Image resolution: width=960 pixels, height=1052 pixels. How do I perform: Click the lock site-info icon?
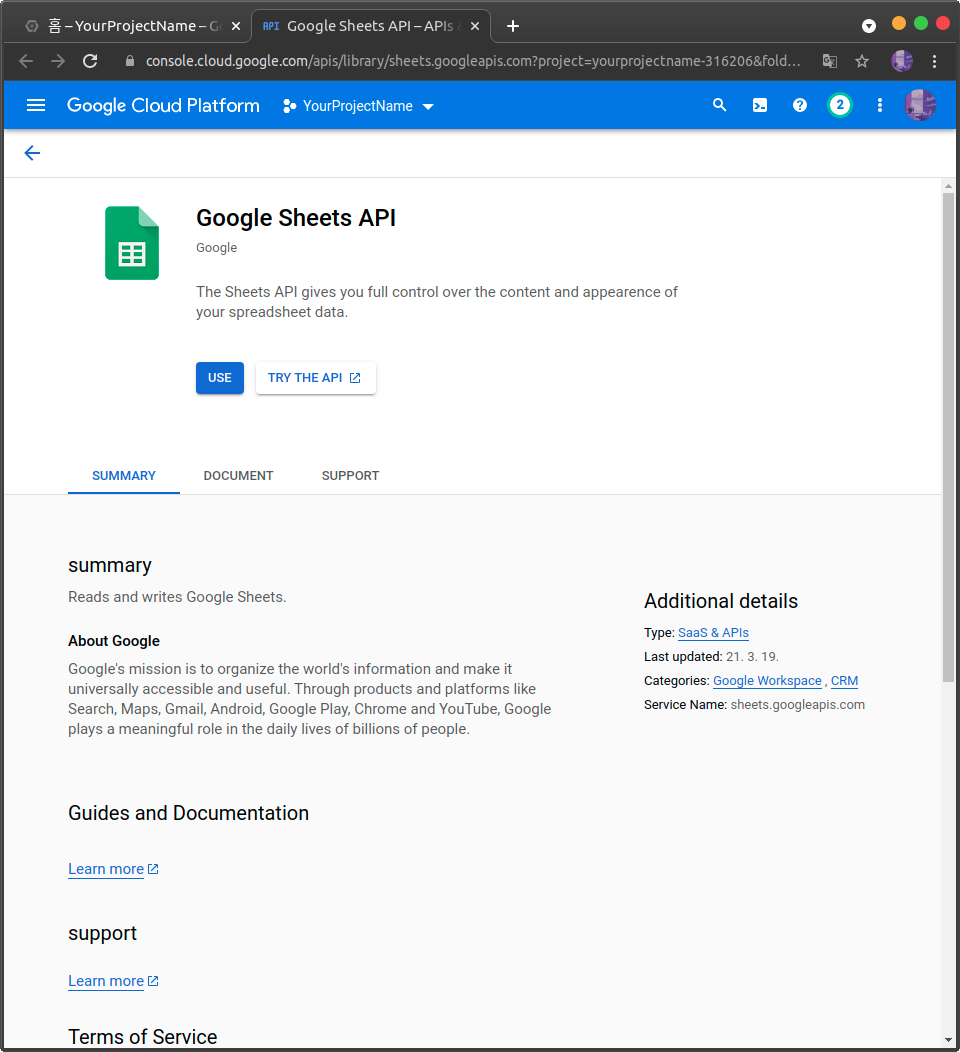click(130, 61)
